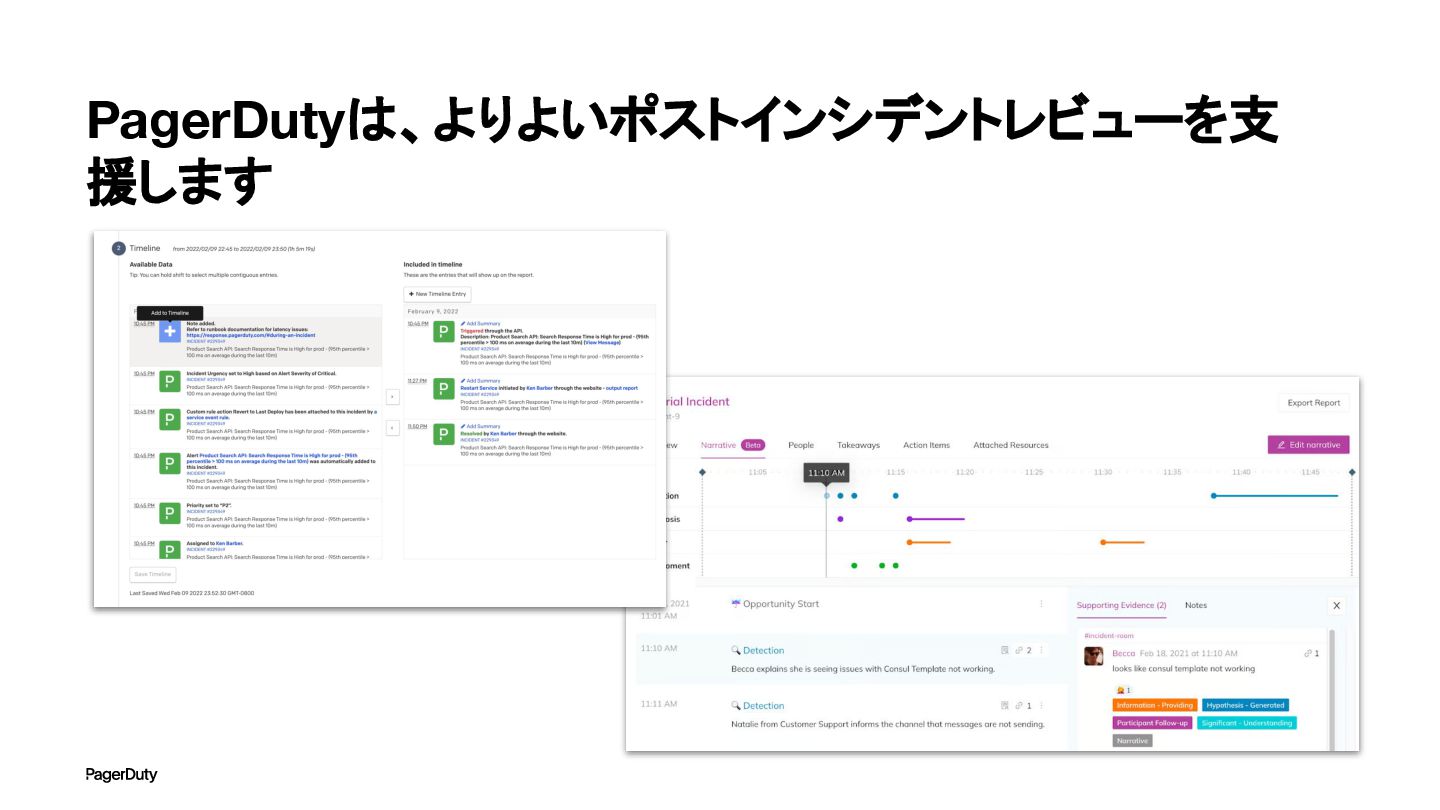Click the P icon beside the Resolved by Ken Barber entry
The image size is (1440, 810).
click(444, 435)
